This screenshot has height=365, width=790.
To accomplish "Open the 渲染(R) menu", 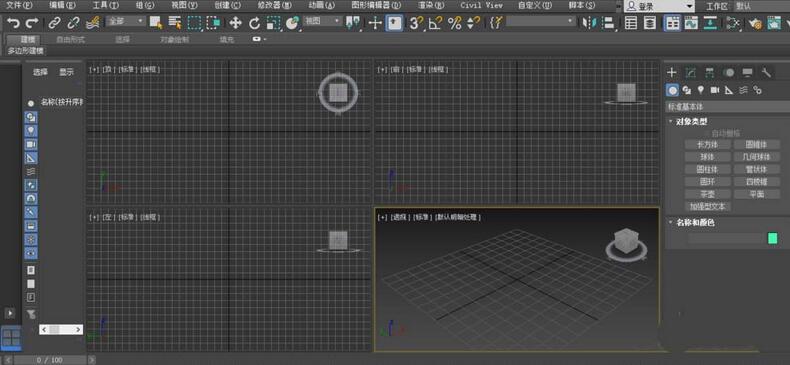I will [x=431, y=5].
